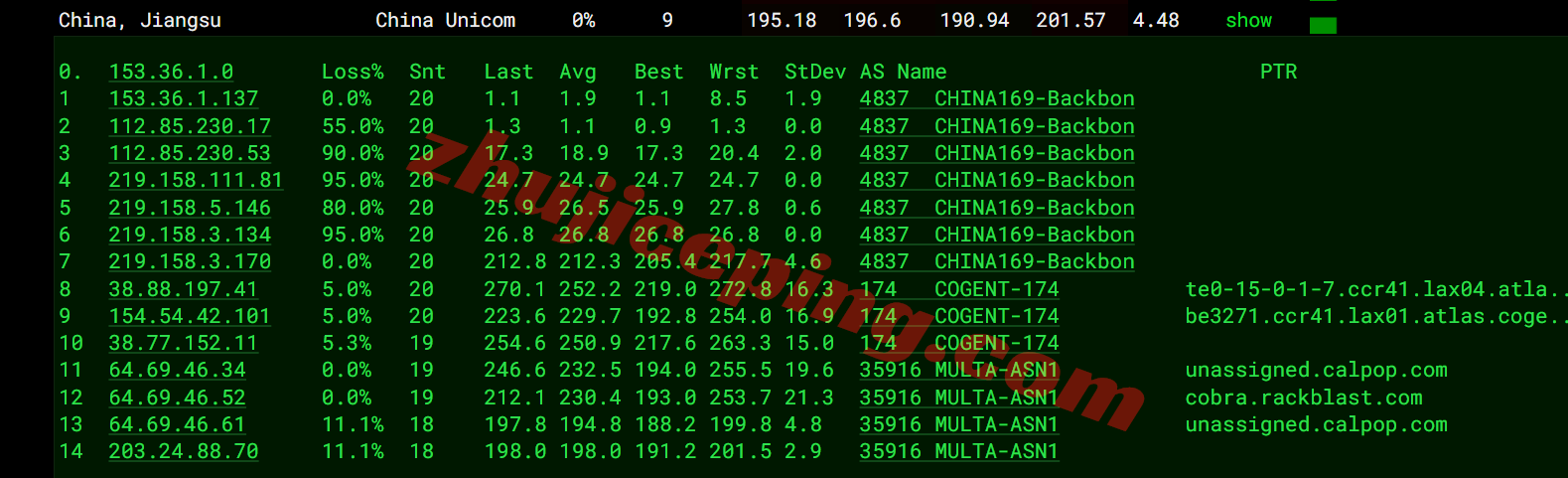
Task: Open IP link 153.36.1.137
Action: coord(184,98)
